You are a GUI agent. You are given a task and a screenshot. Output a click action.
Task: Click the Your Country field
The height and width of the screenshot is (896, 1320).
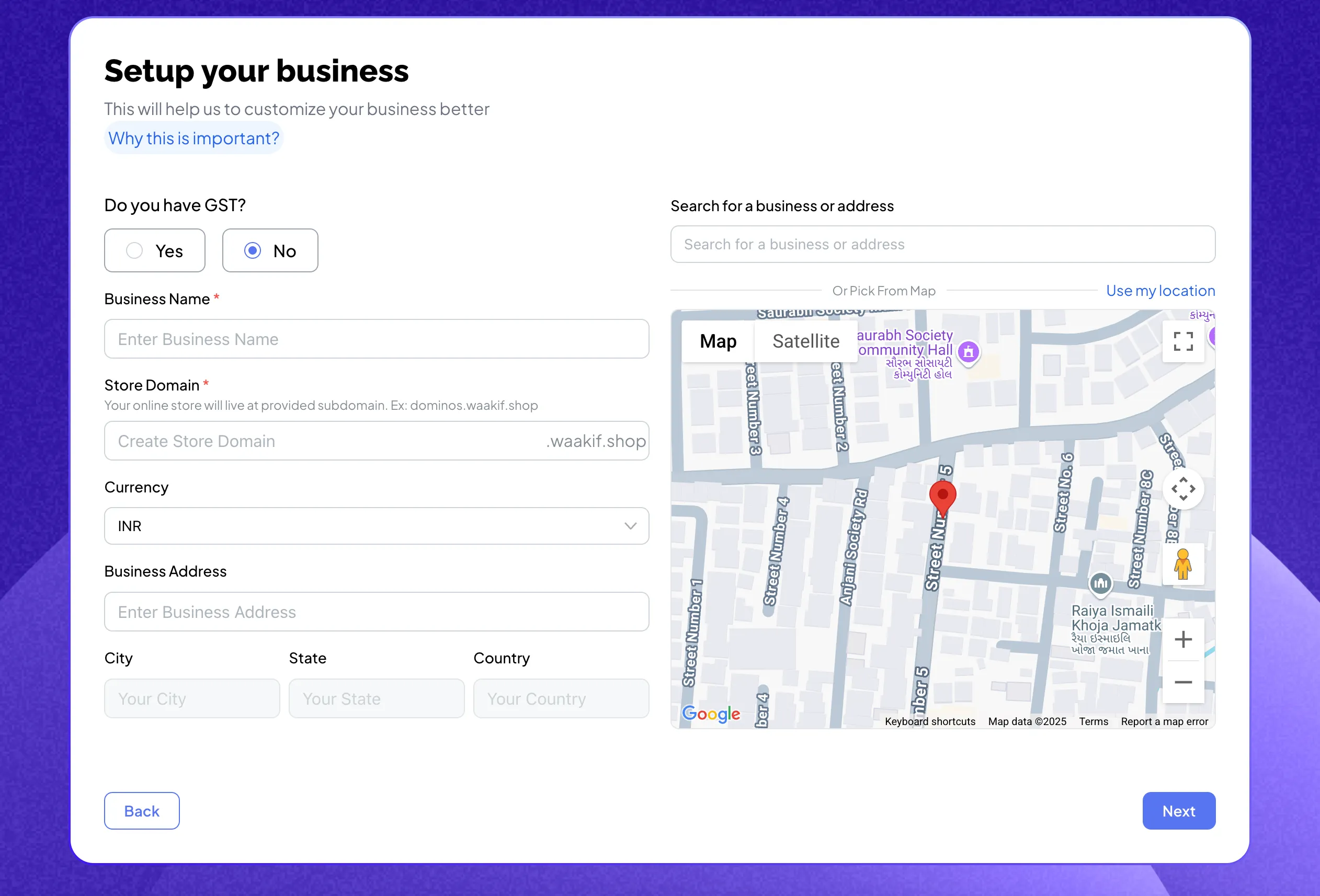[561, 698]
